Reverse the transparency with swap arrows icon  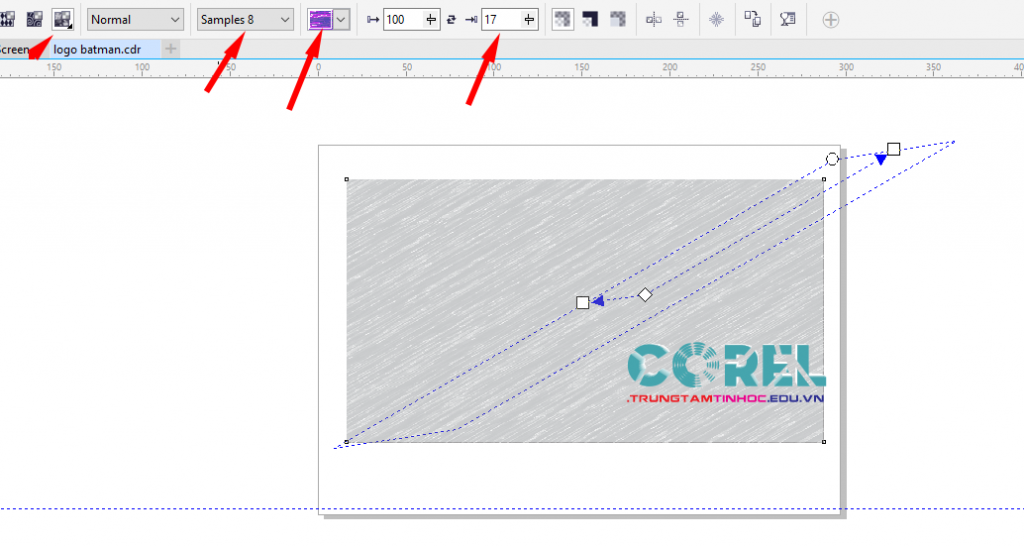[x=451, y=20]
